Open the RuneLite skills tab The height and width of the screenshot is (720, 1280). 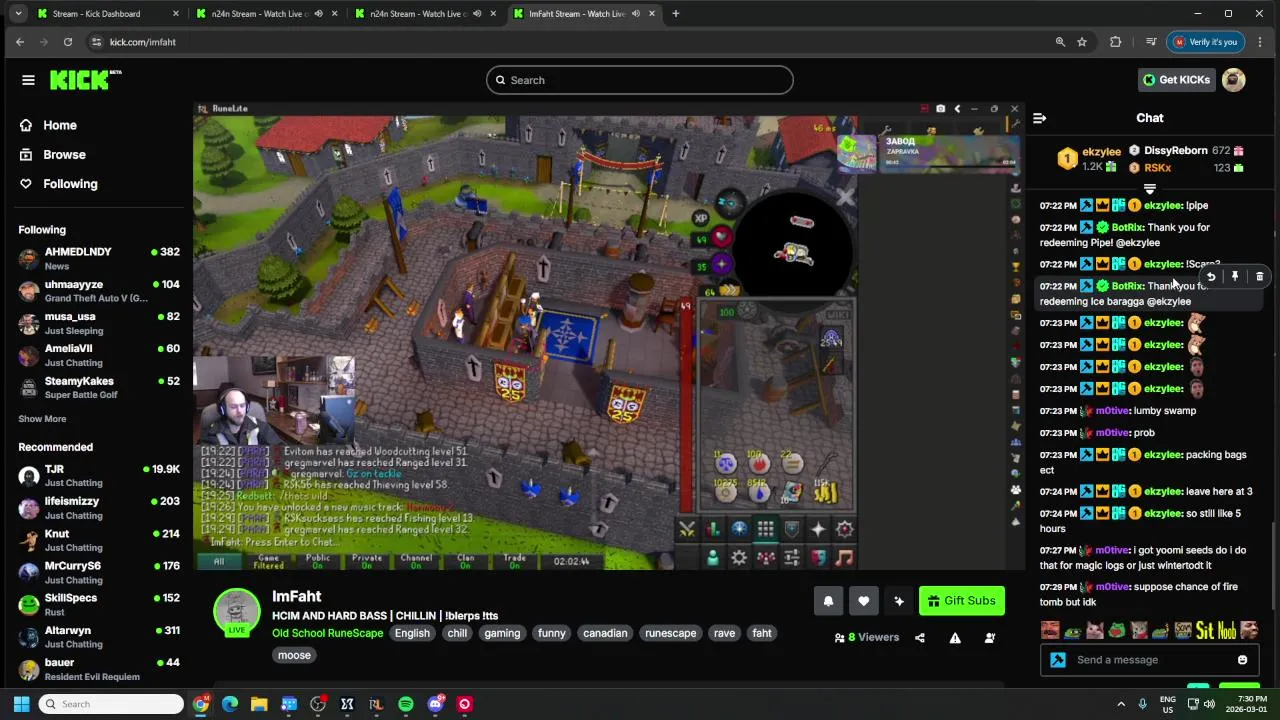pyautogui.click(x=713, y=529)
